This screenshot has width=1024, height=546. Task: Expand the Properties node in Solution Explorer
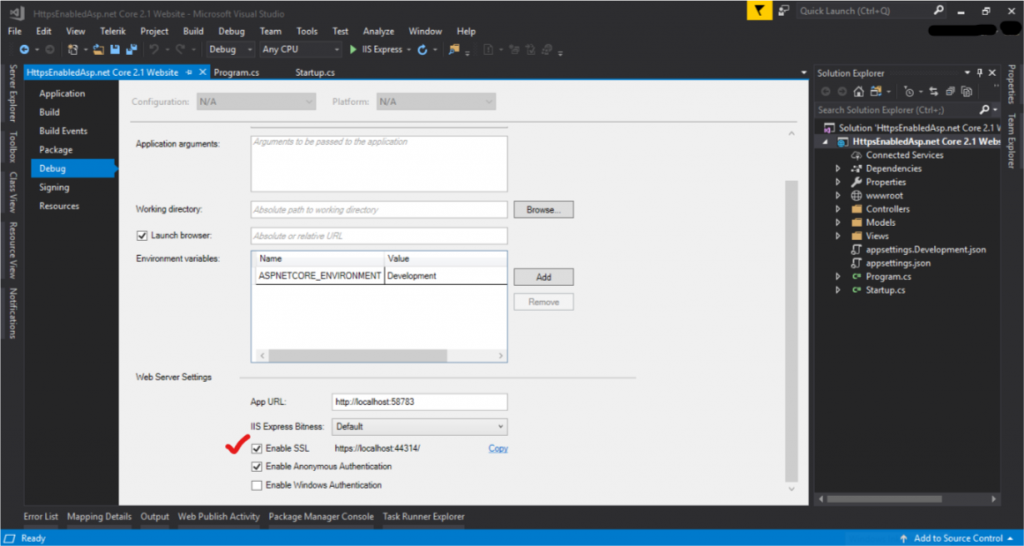tap(838, 182)
